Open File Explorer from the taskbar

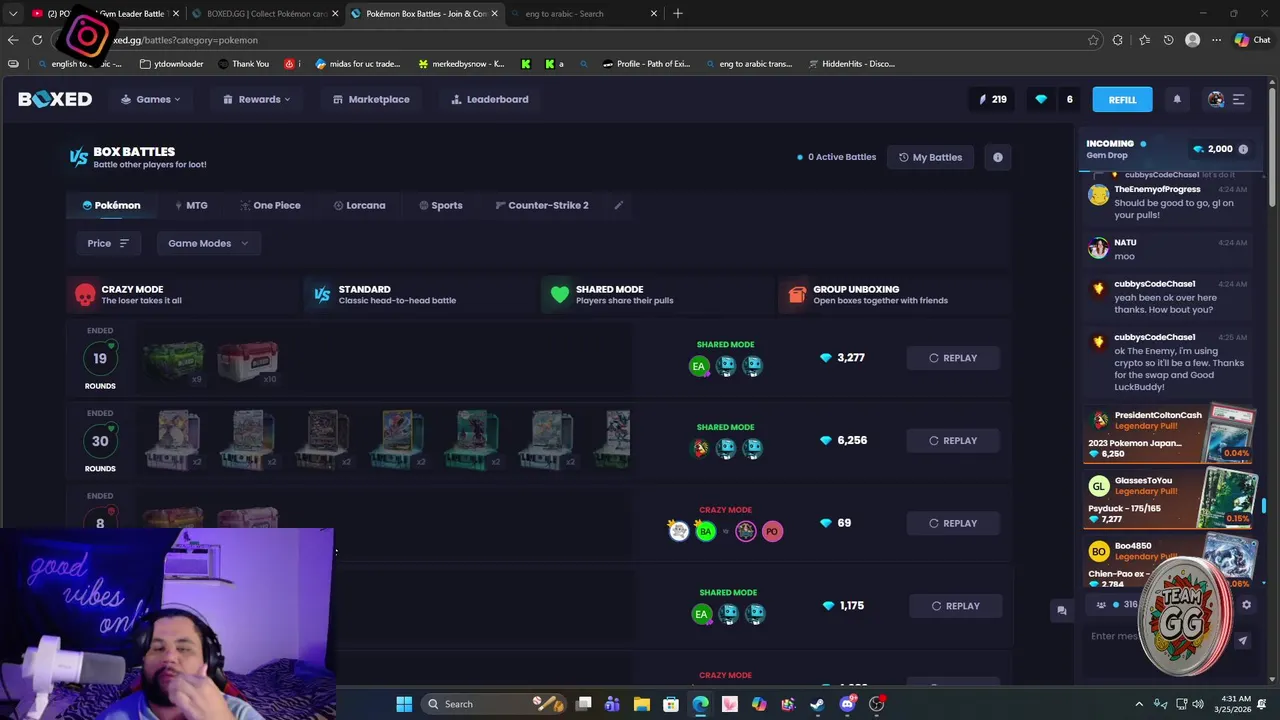pyautogui.click(x=642, y=704)
